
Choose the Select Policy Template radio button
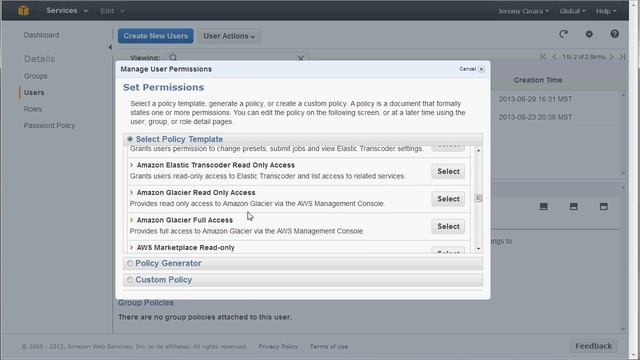click(130, 139)
